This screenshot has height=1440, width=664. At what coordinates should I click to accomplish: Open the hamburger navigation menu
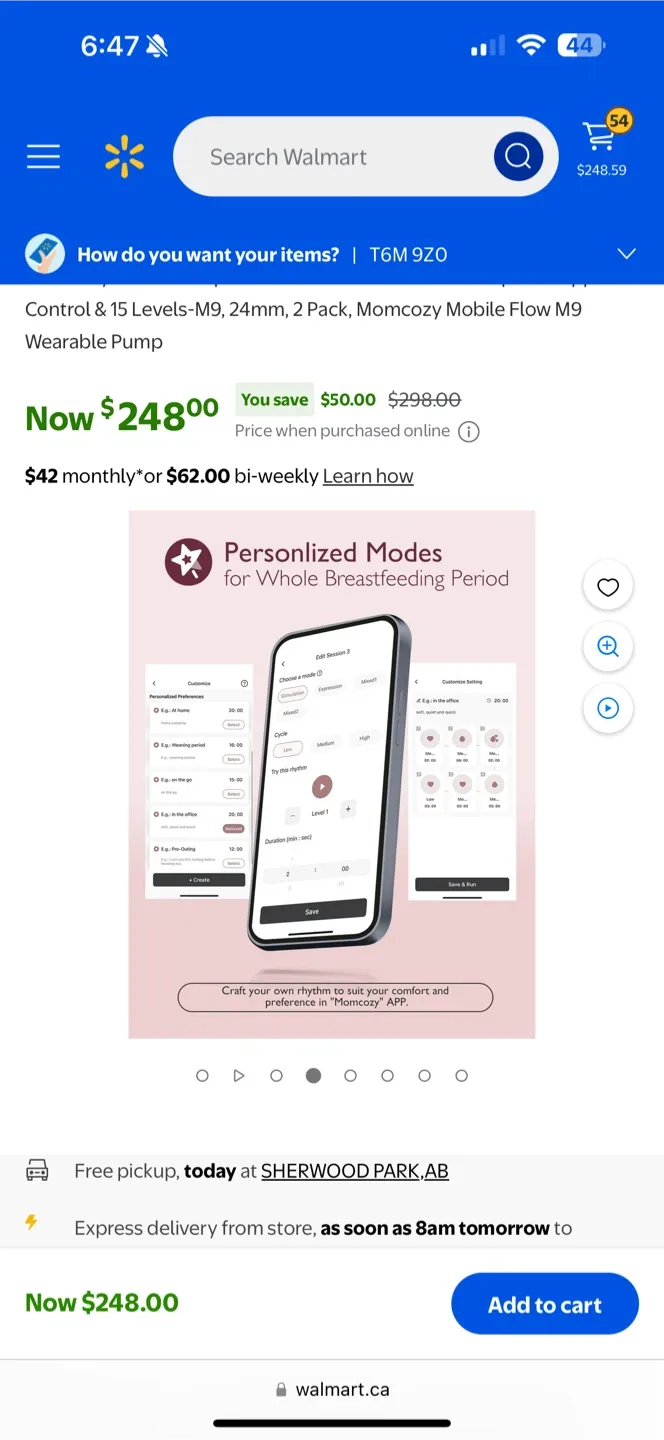[x=43, y=156]
